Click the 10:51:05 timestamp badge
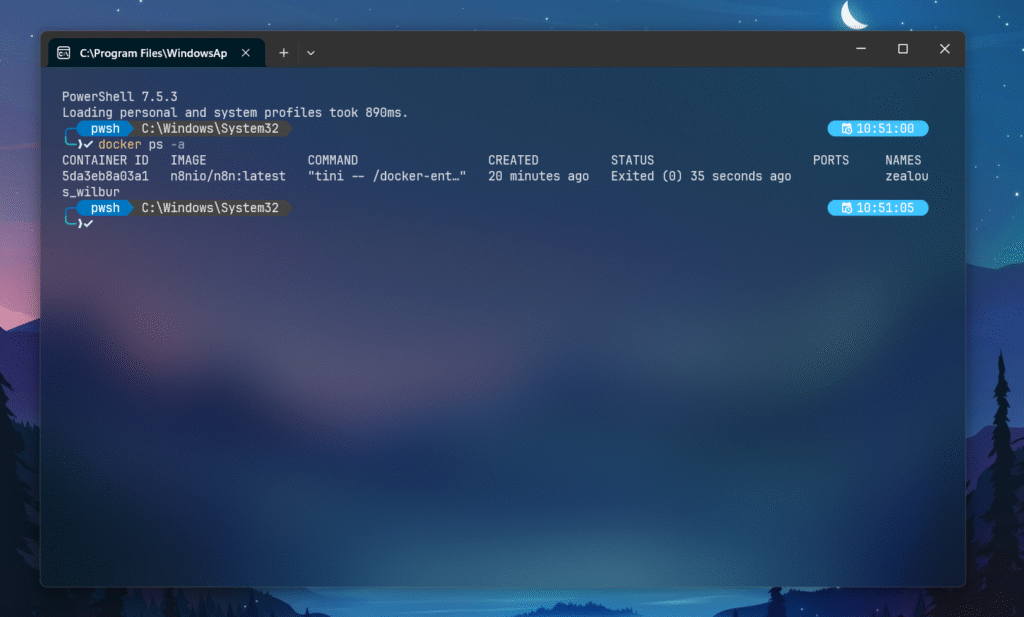Viewport: 1024px width, 617px height. tap(878, 208)
